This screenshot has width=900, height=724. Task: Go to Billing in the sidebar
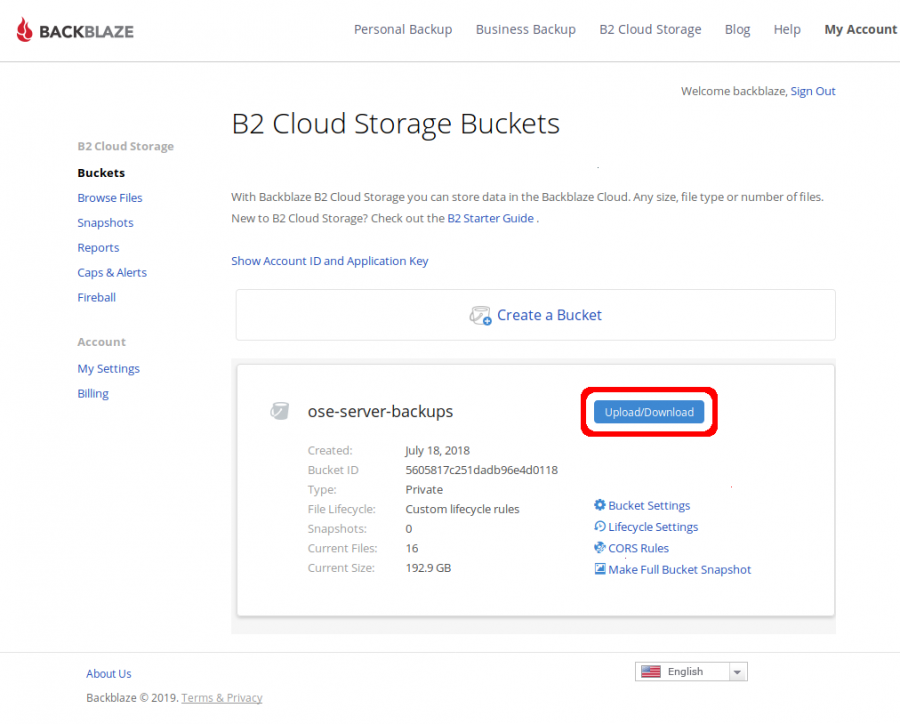click(x=93, y=394)
